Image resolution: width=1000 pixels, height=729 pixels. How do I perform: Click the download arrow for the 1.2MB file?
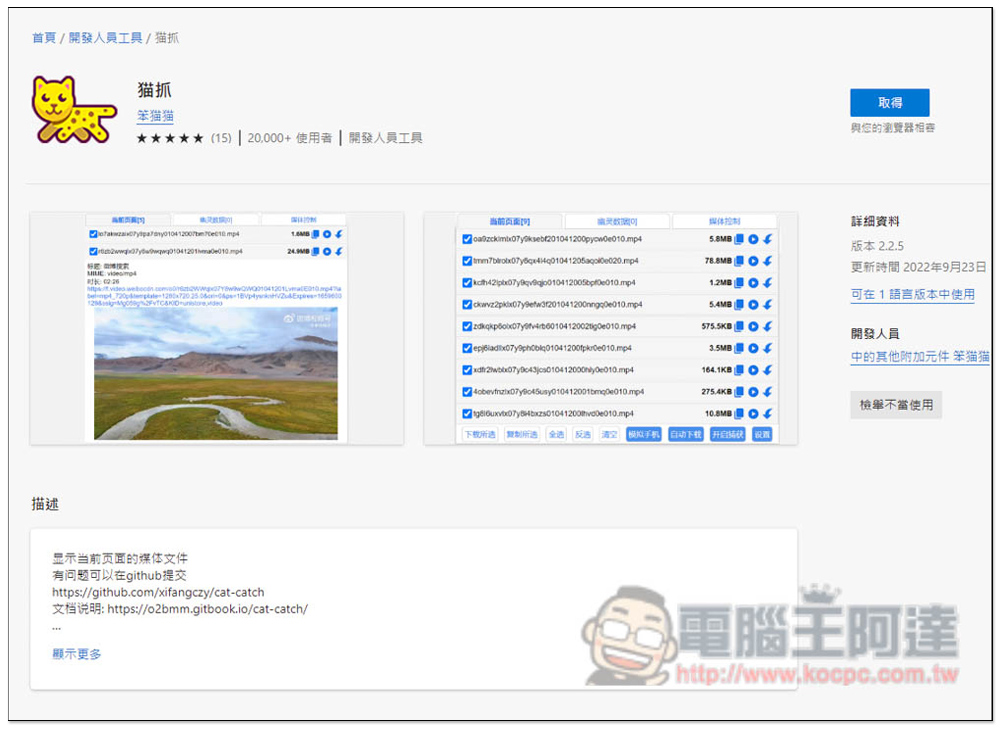pos(767,283)
